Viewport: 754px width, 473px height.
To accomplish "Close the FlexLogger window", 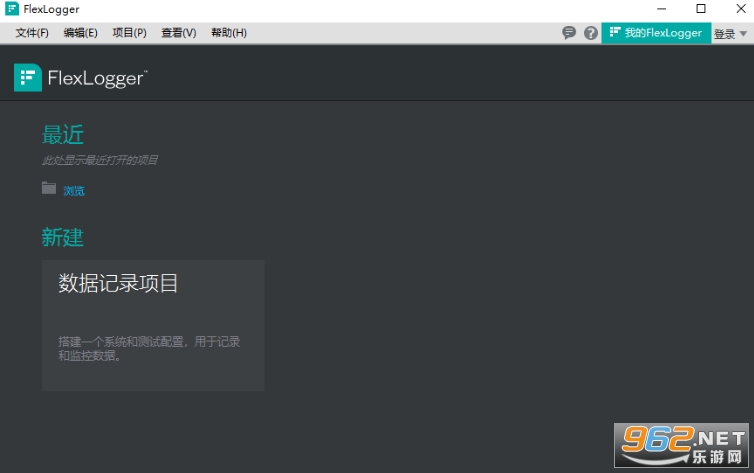I will pos(741,9).
